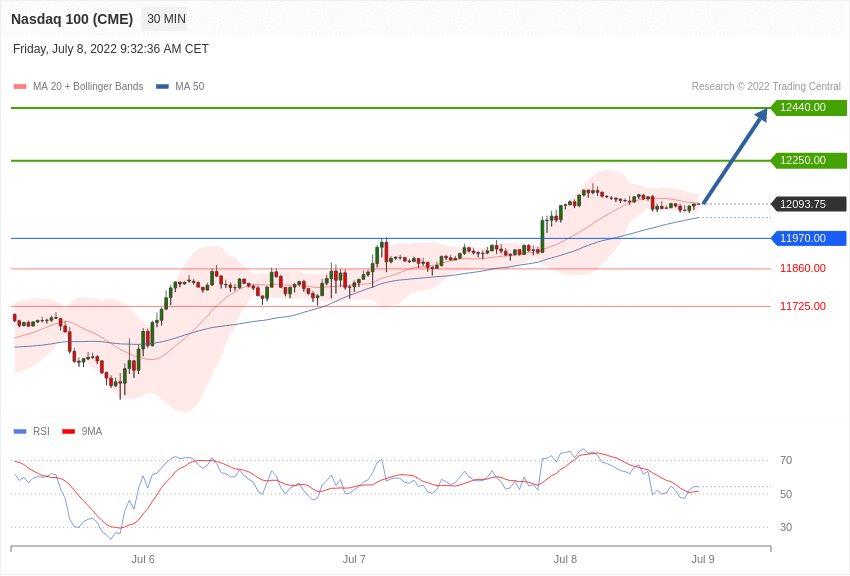Click the 11860.00 support price label

[803, 268]
